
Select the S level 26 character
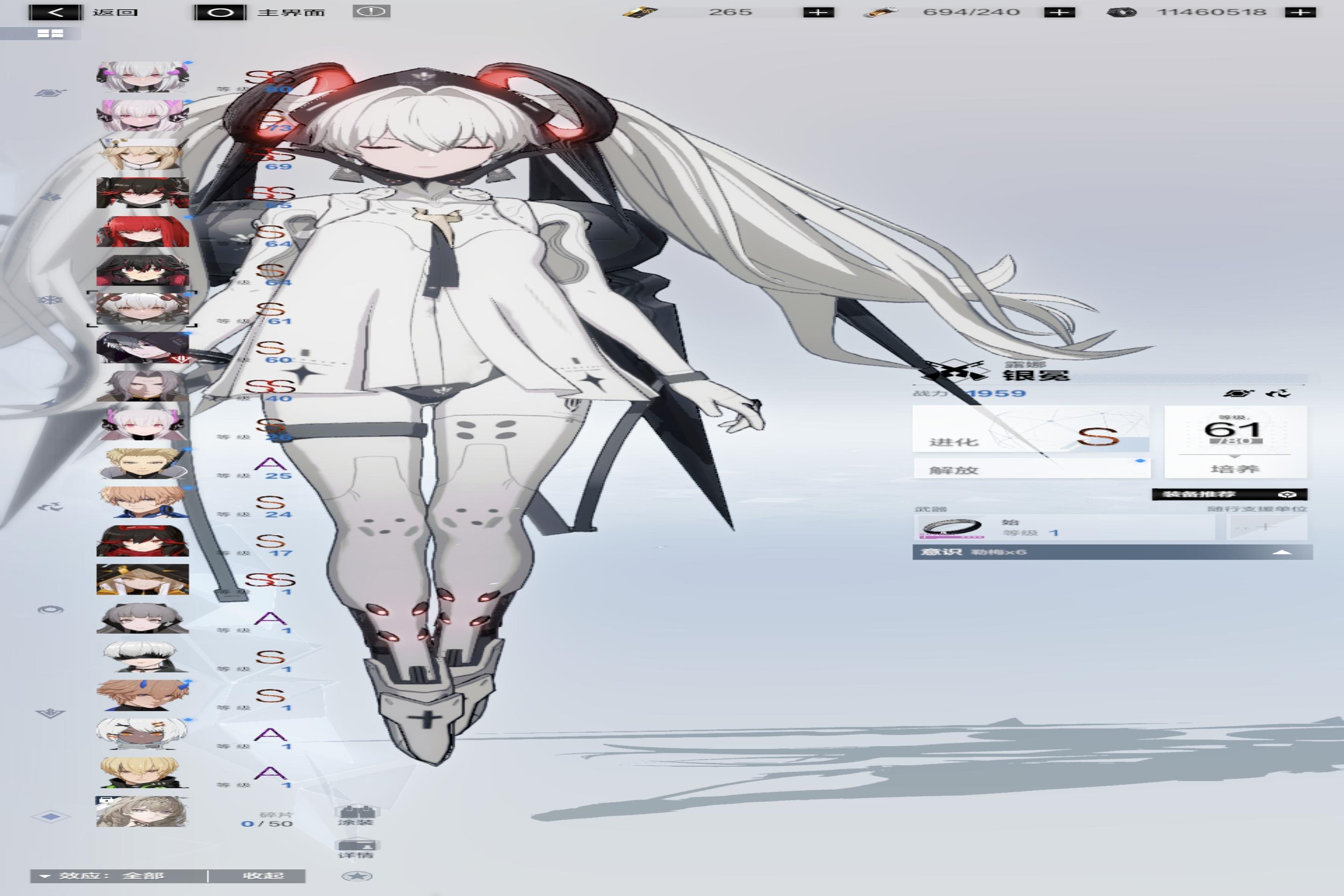pyautogui.click(x=142, y=425)
